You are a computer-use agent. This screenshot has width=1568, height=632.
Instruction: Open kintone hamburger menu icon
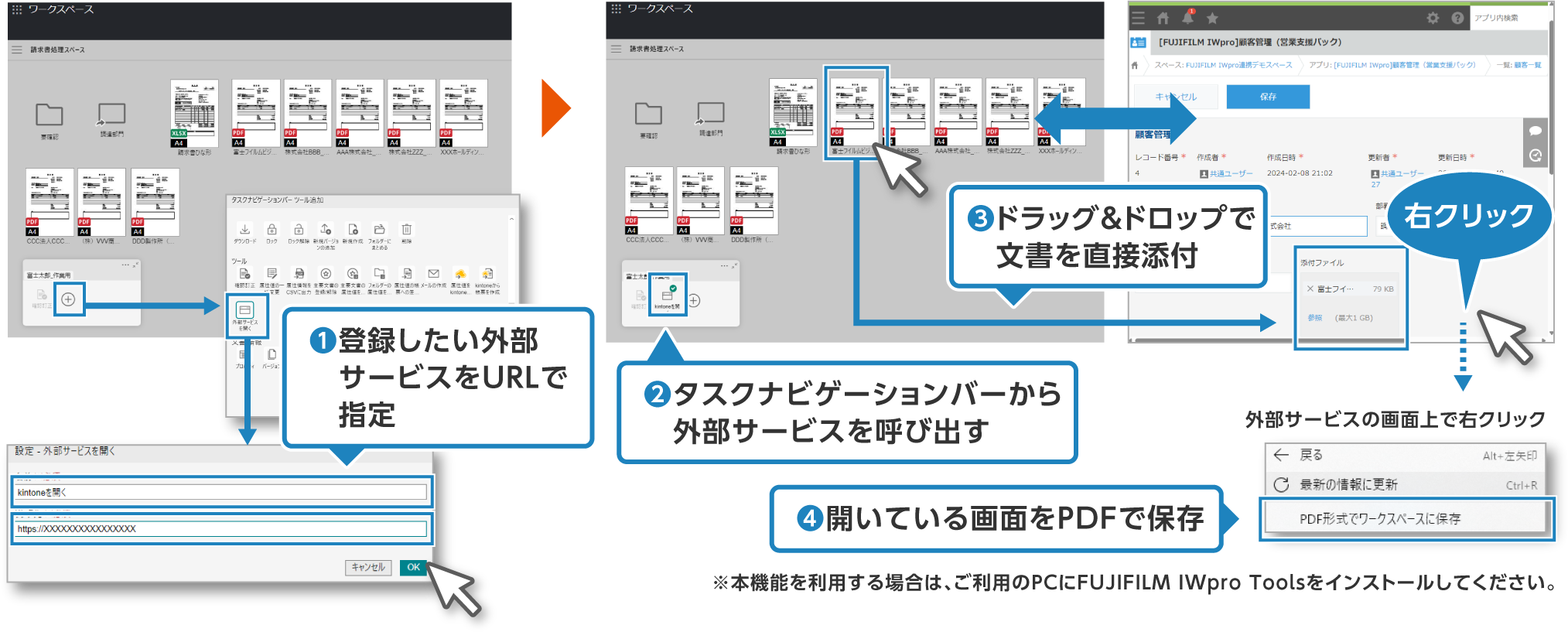(1138, 18)
